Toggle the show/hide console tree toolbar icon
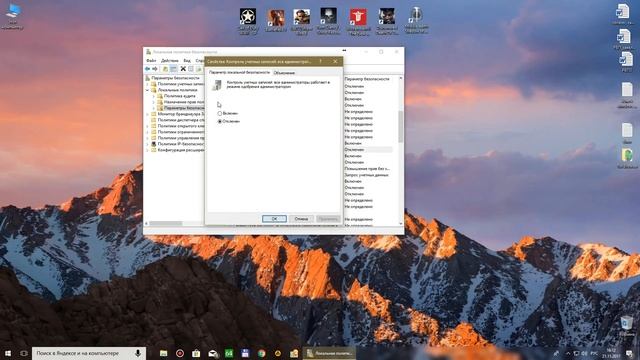The width and height of the screenshot is (640, 360). tap(173, 69)
